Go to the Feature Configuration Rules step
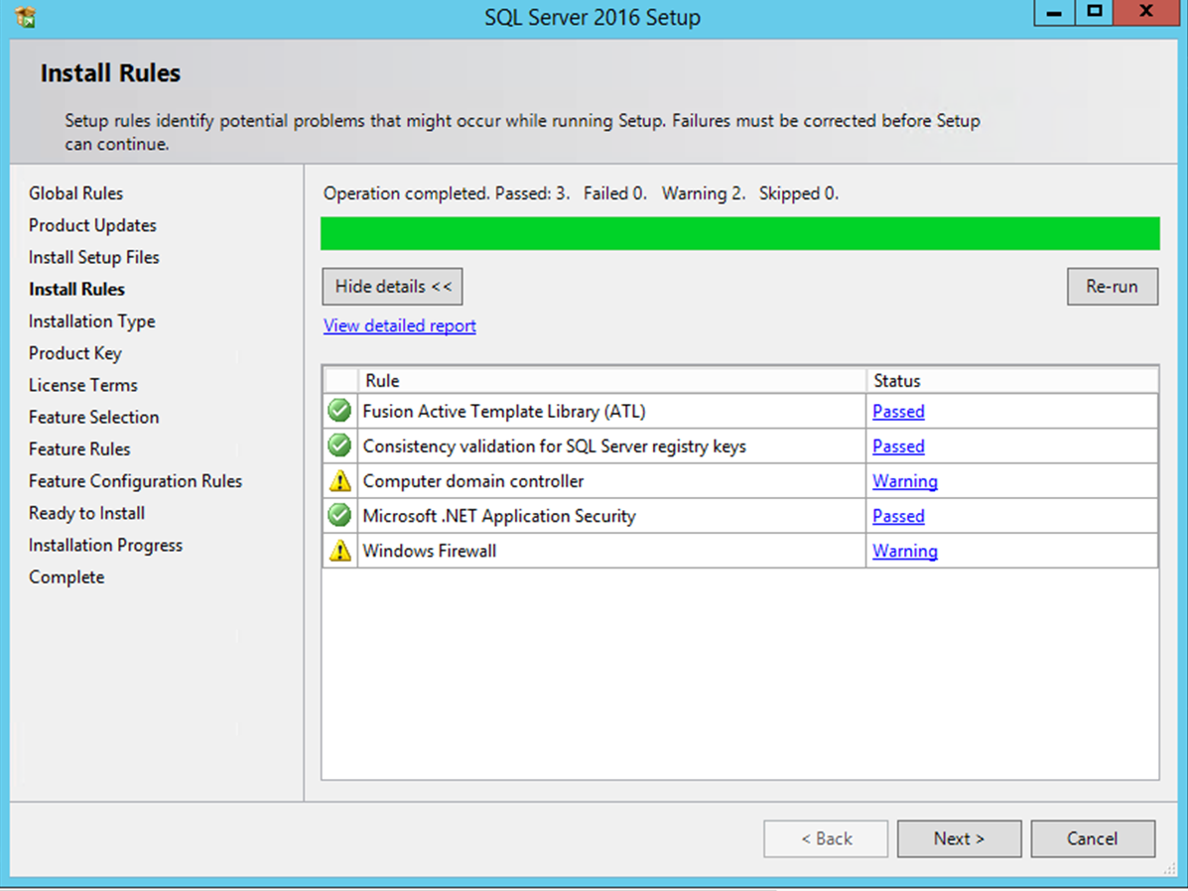 point(136,481)
